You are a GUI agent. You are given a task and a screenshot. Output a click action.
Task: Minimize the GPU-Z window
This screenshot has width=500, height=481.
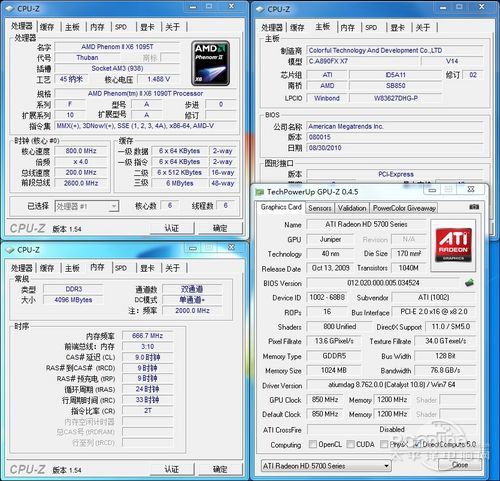tap(432, 190)
